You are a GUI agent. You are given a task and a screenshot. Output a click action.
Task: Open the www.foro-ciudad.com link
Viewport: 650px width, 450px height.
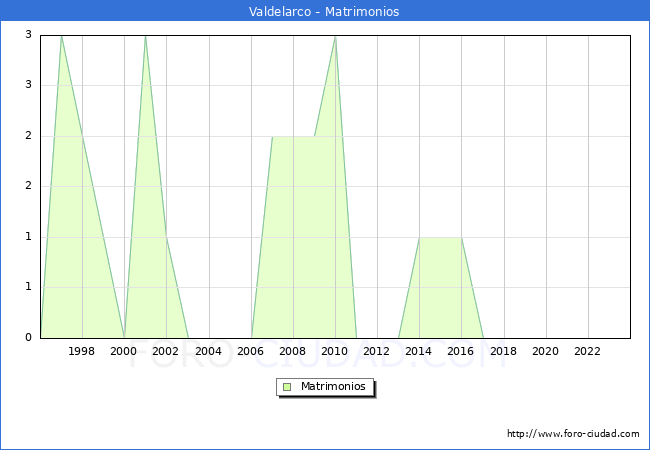click(573, 434)
